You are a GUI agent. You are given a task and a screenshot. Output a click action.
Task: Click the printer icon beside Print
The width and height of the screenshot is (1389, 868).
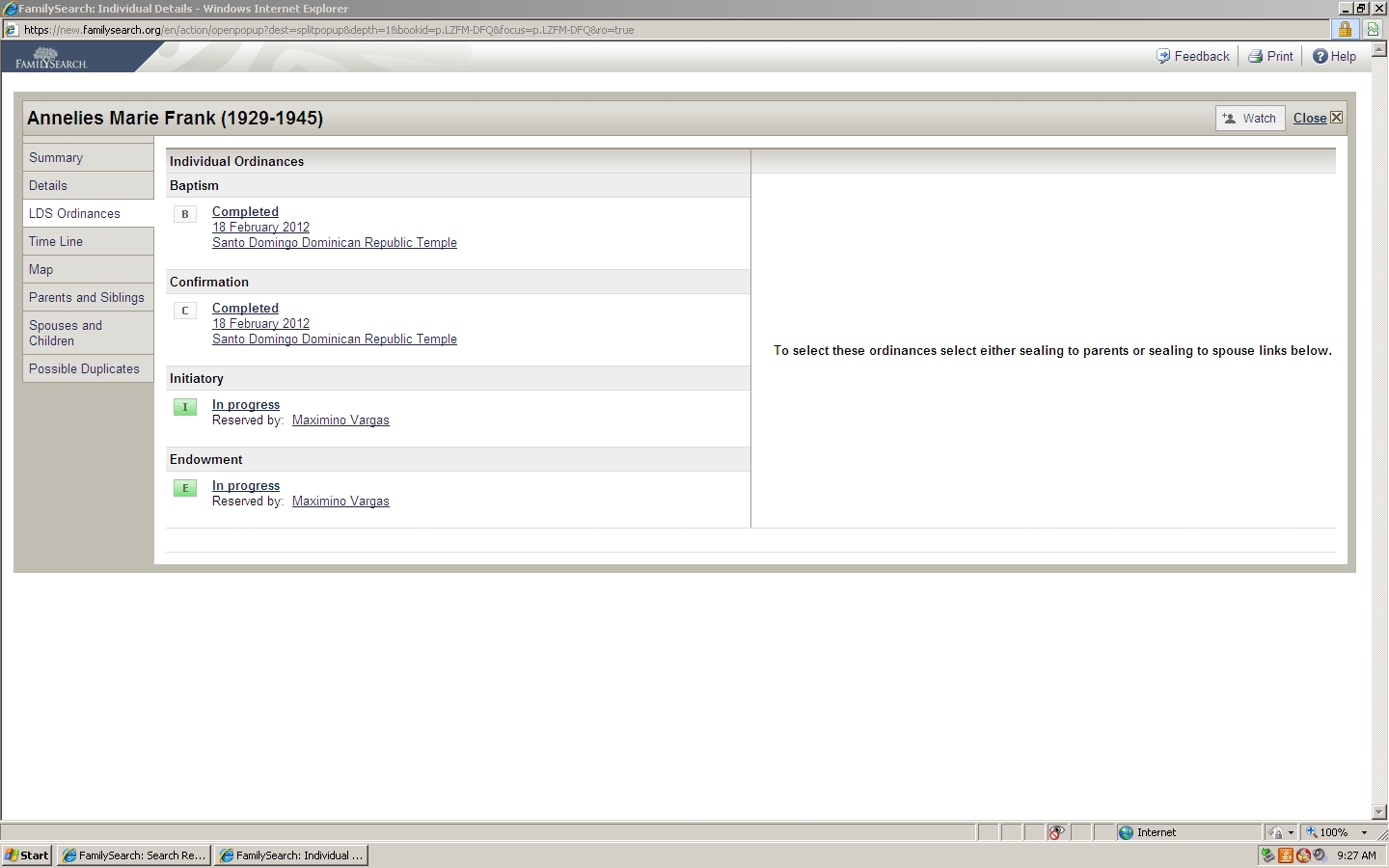[x=1255, y=56]
